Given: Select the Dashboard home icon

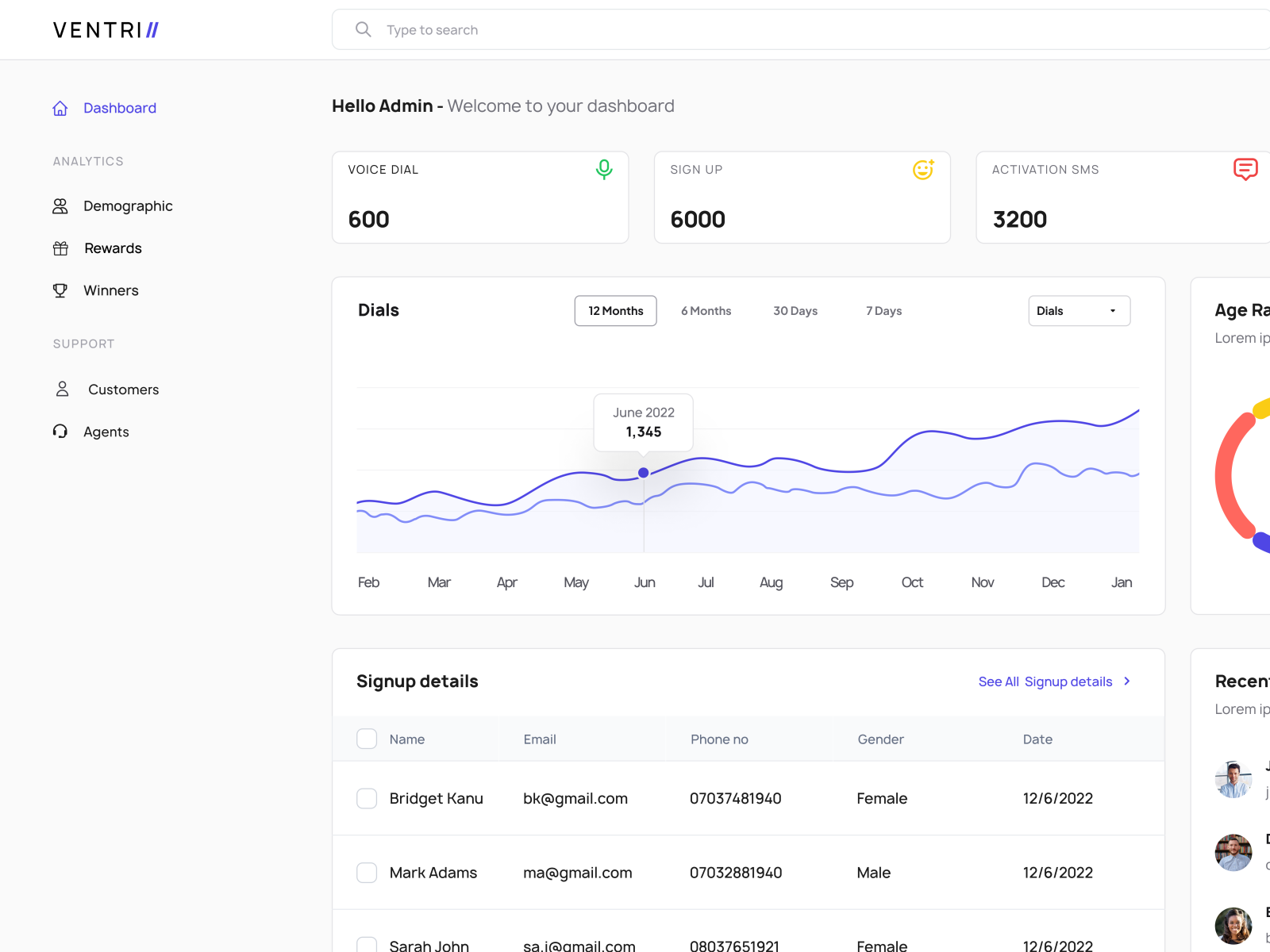Looking at the screenshot, I should [60, 108].
